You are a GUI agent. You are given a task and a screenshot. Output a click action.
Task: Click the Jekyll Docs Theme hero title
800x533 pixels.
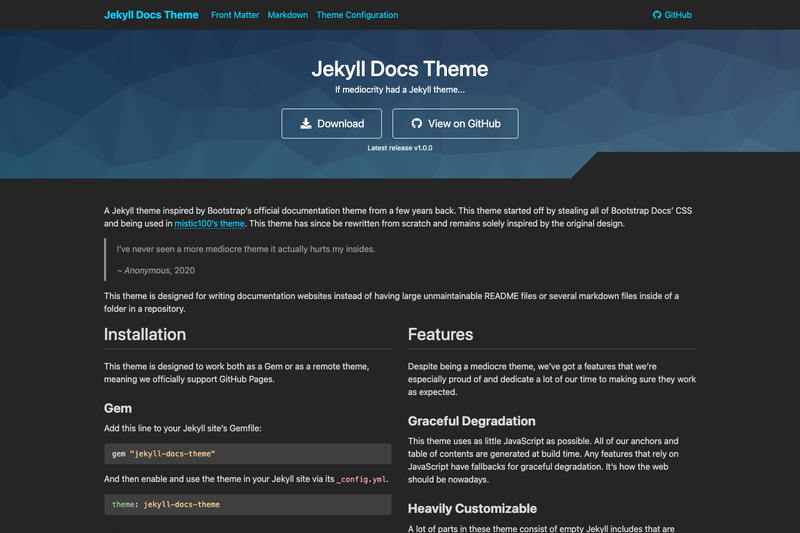point(400,69)
